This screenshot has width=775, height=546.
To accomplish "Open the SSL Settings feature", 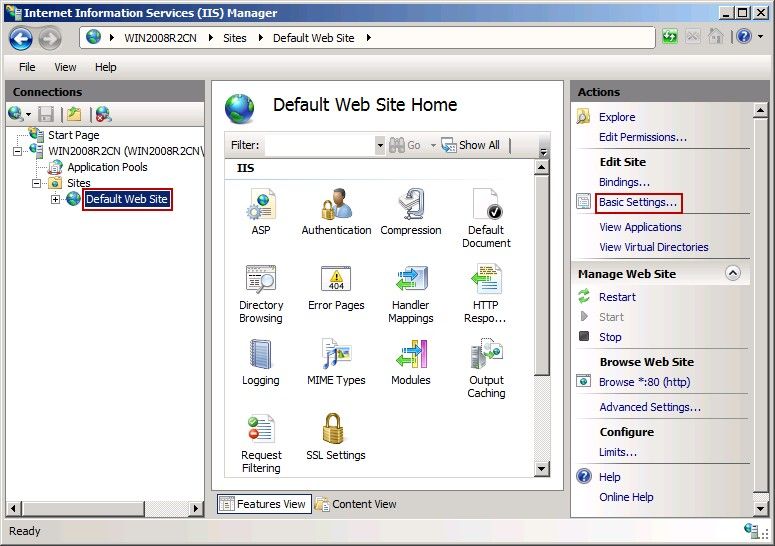I will pyautogui.click(x=336, y=437).
